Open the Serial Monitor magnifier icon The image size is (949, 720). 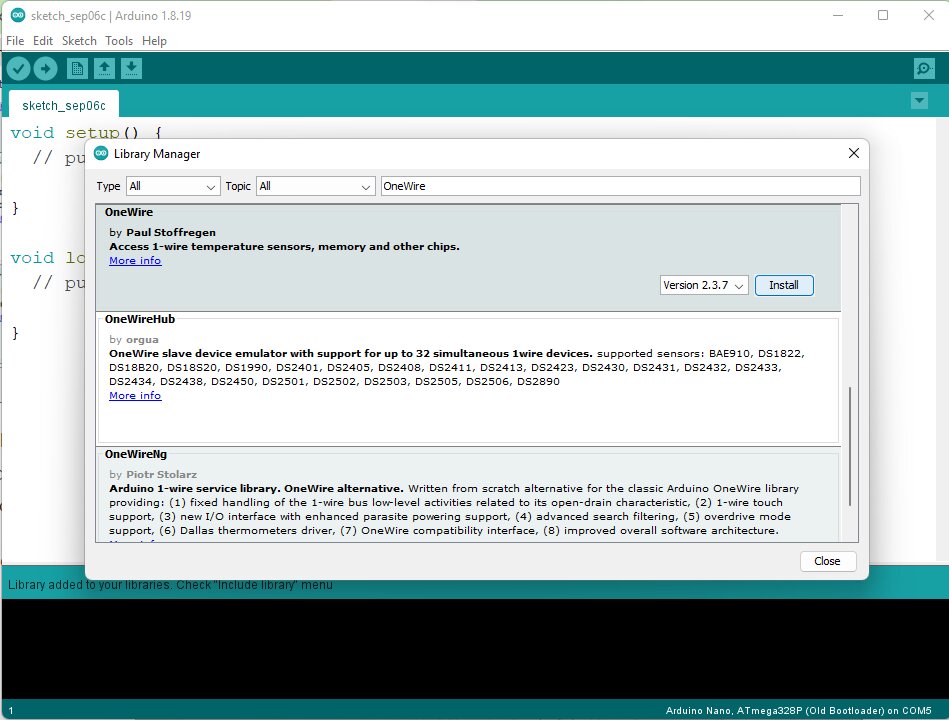coord(924,68)
